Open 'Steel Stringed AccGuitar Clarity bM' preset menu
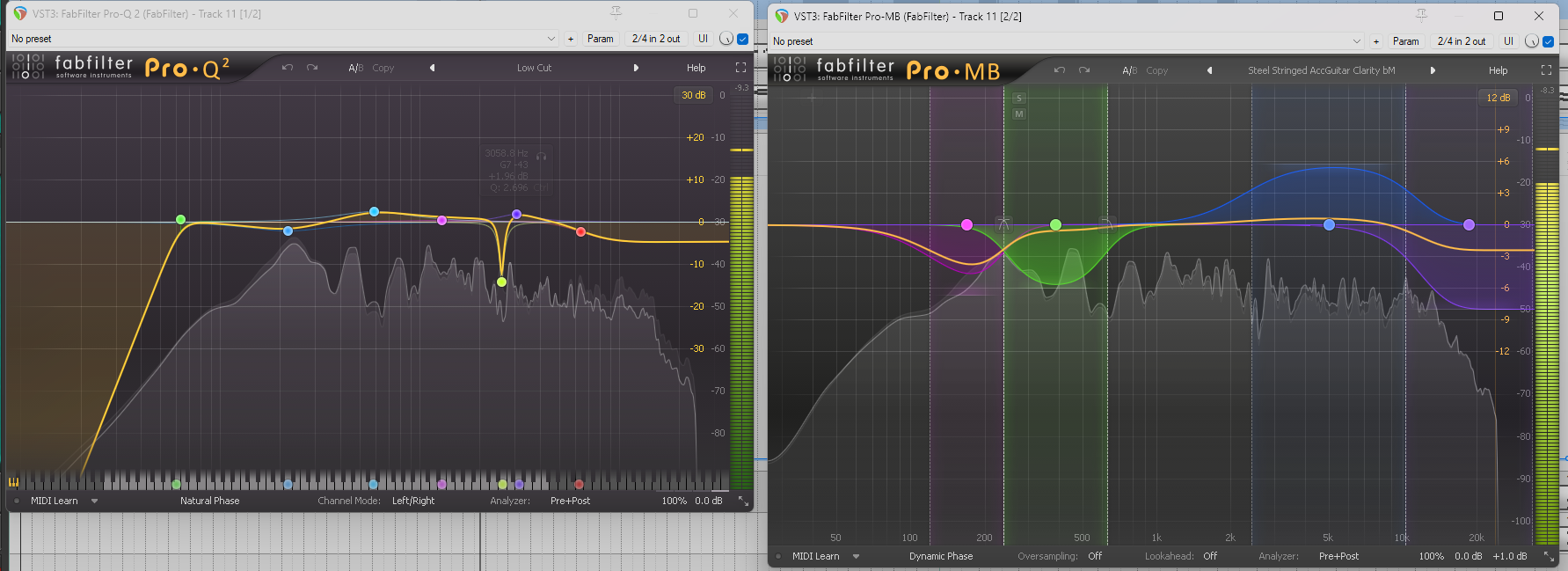 [x=1321, y=70]
